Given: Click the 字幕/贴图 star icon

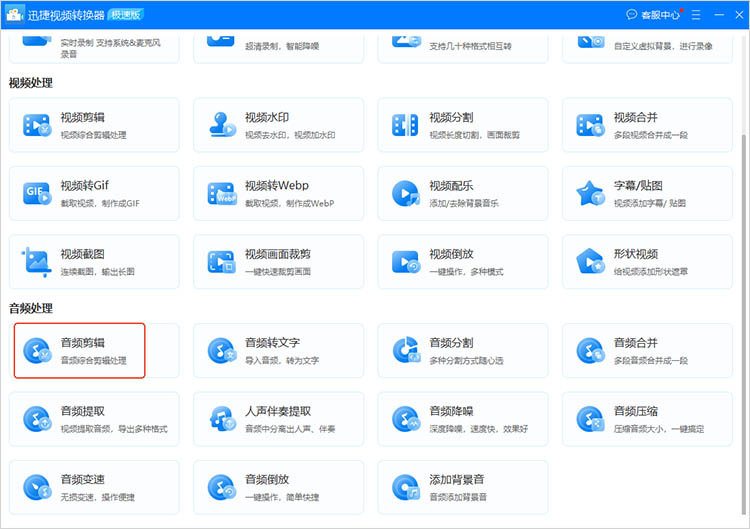Looking at the screenshot, I should click(x=590, y=193).
